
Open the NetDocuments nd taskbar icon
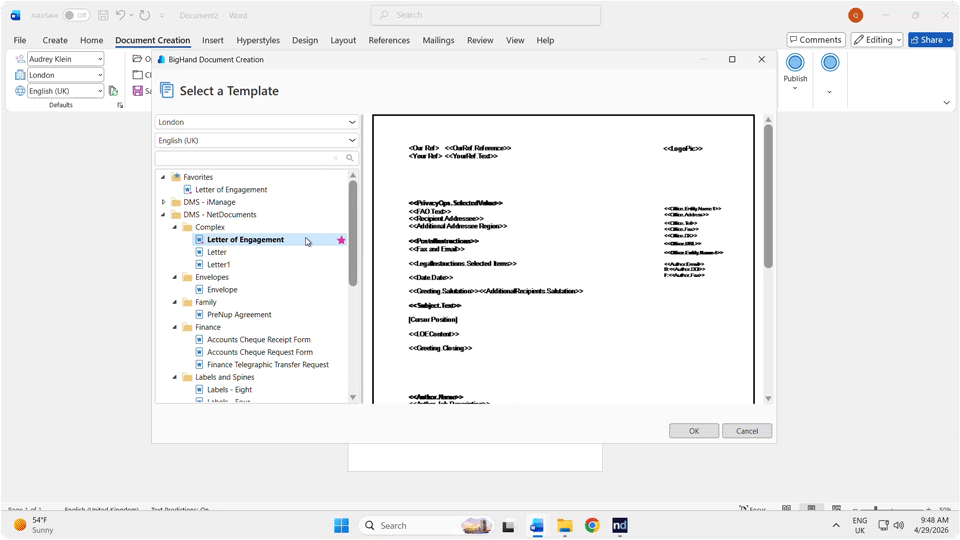coord(620,525)
